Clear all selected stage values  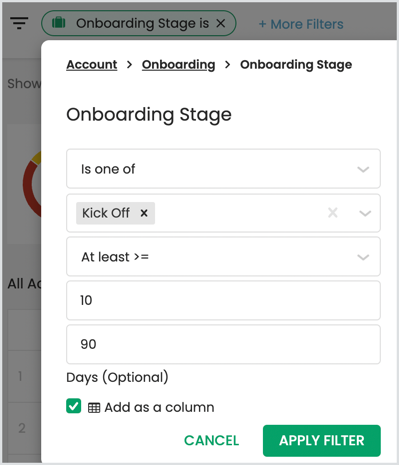(333, 212)
